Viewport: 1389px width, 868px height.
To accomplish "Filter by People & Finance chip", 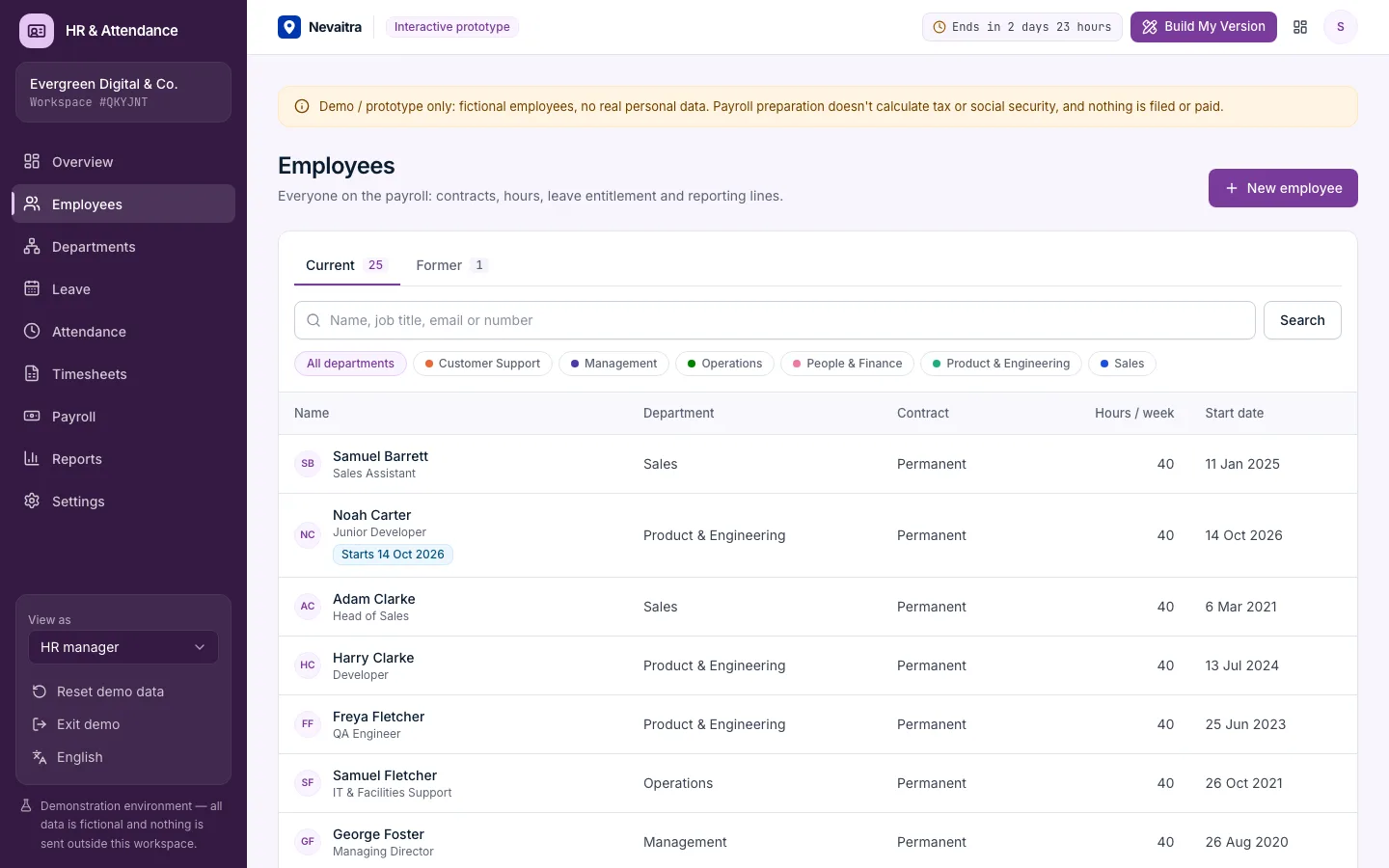I will [x=847, y=364].
